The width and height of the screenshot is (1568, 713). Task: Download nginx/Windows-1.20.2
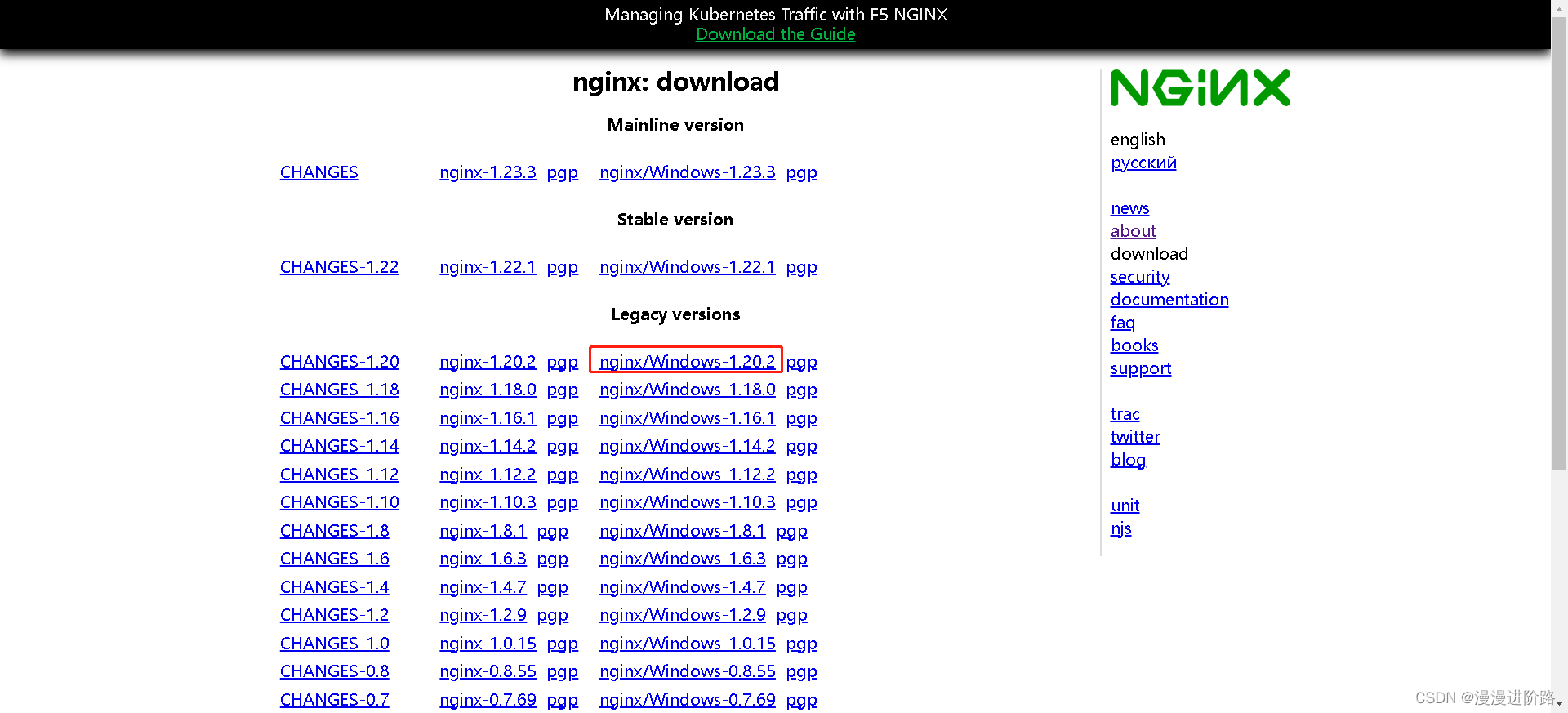click(x=687, y=362)
